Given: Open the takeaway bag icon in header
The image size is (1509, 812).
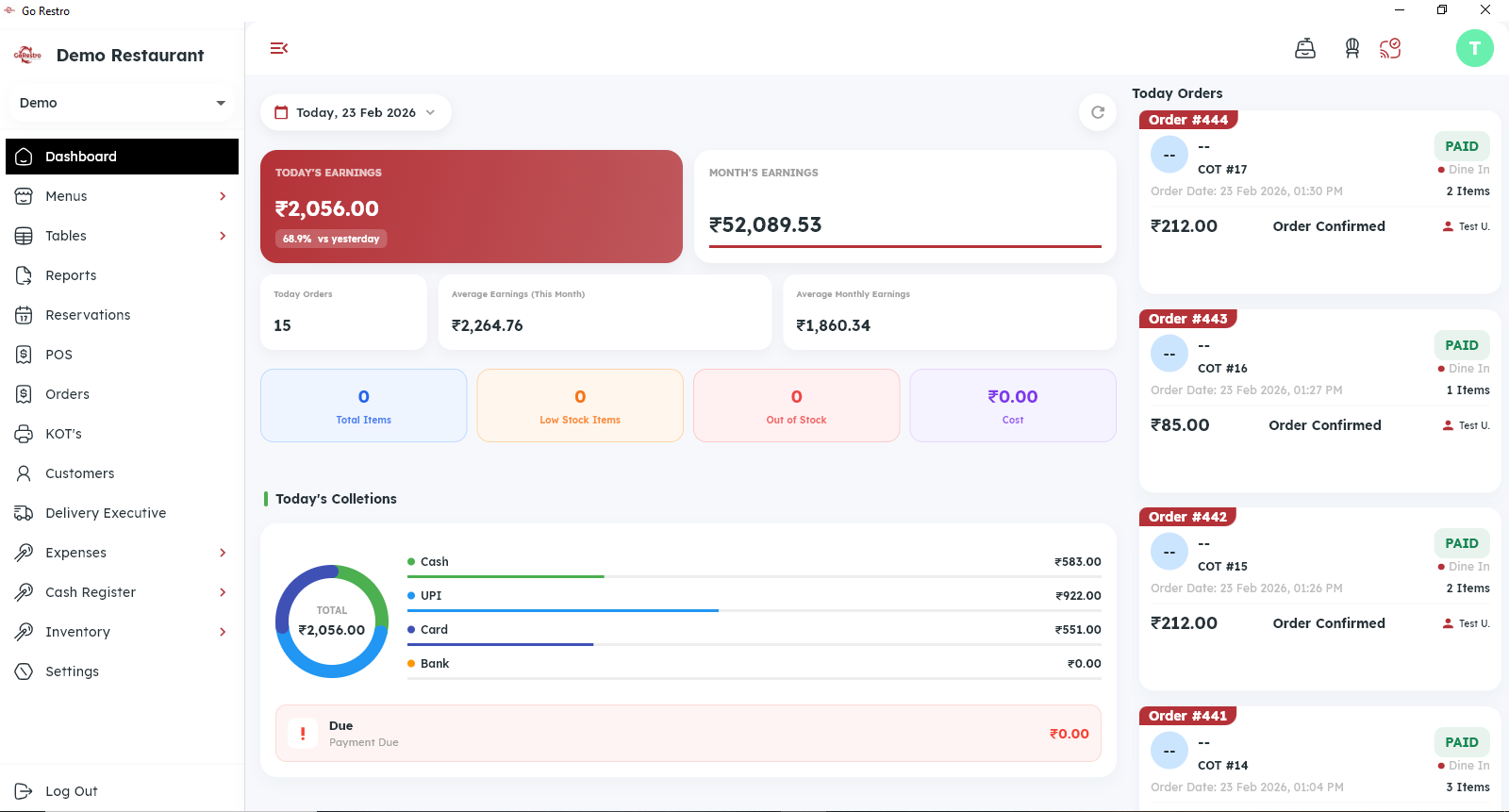Looking at the screenshot, I should [x=1305, y=48].
